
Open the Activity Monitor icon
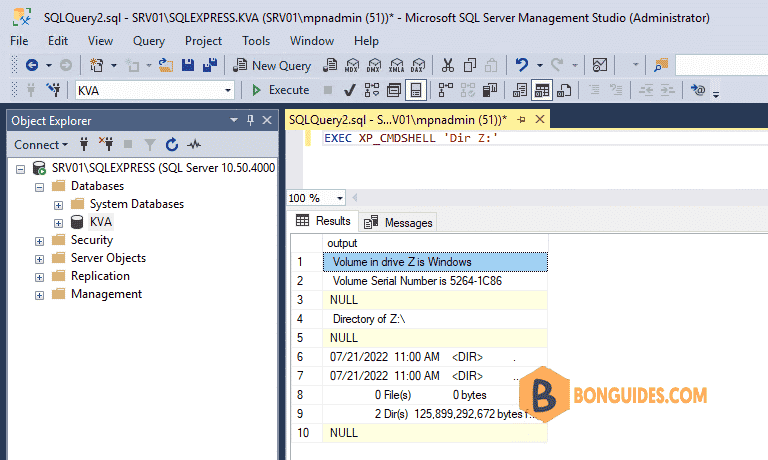pyautogui.click(x=600, y=65)
